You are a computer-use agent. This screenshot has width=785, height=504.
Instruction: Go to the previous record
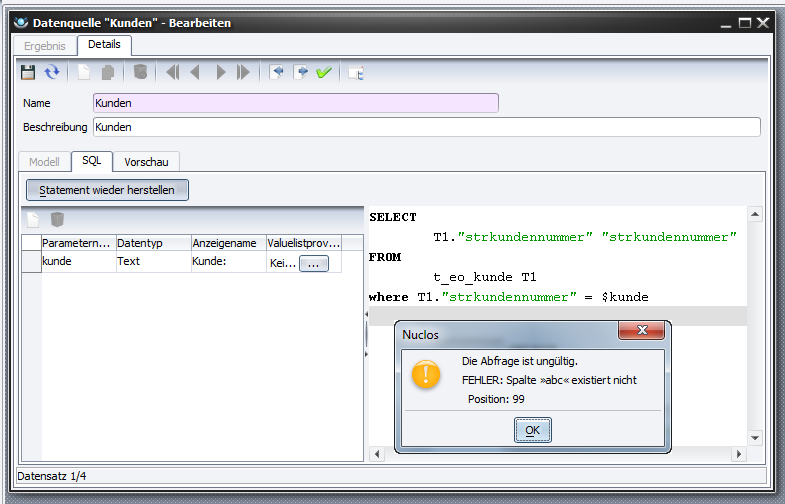(196, 73)
